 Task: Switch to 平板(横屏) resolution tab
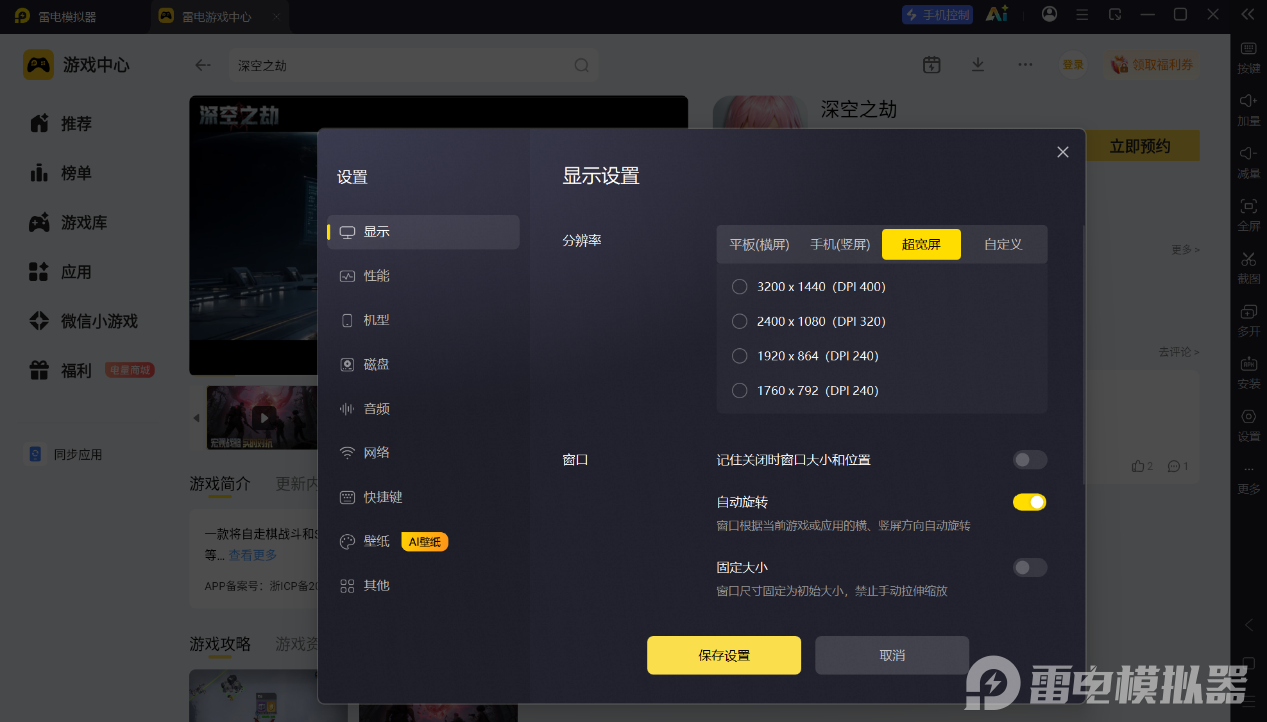pos(759,244)
